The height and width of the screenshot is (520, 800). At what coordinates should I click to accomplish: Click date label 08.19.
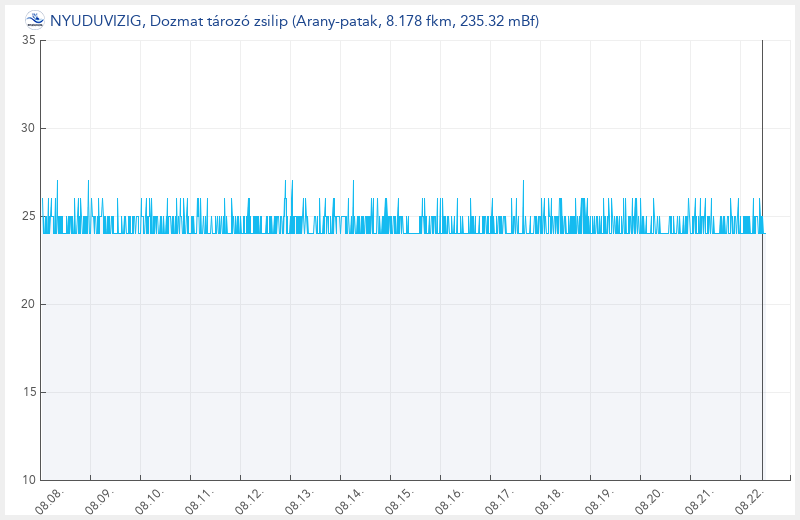click(600, 501)
